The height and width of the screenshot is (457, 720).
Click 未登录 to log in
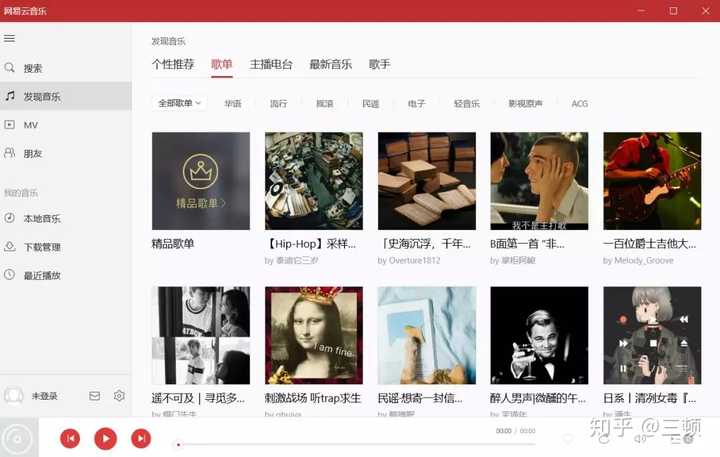click(x=45, y=396)
